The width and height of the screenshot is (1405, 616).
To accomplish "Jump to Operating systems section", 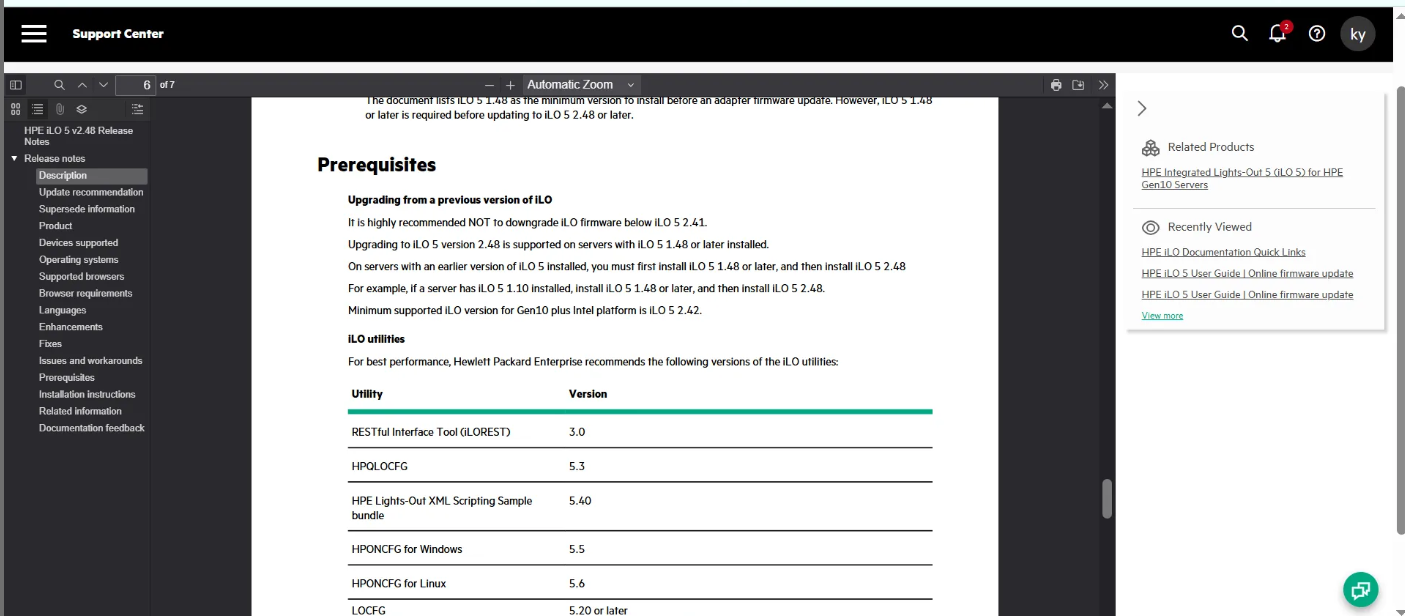I will click(x=78, y=260).
